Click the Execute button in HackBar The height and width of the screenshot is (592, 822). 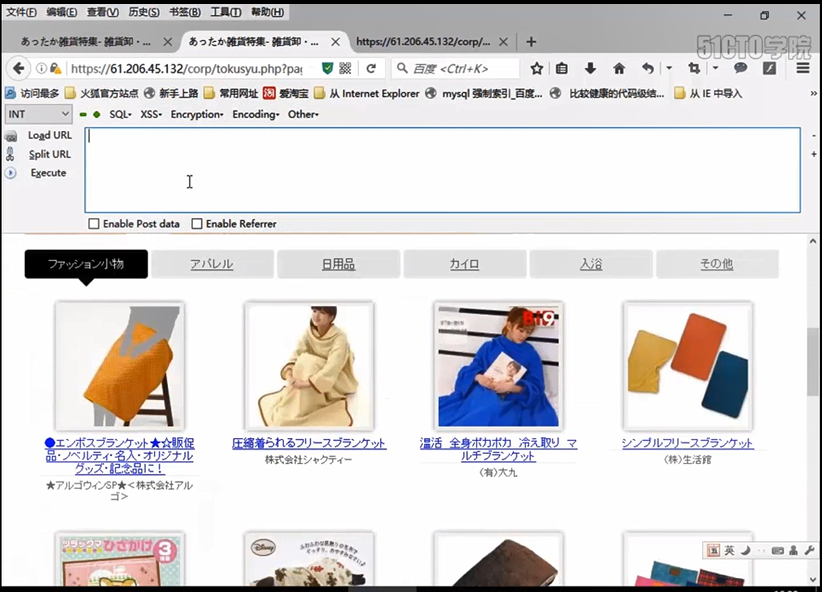coord(48,172)
